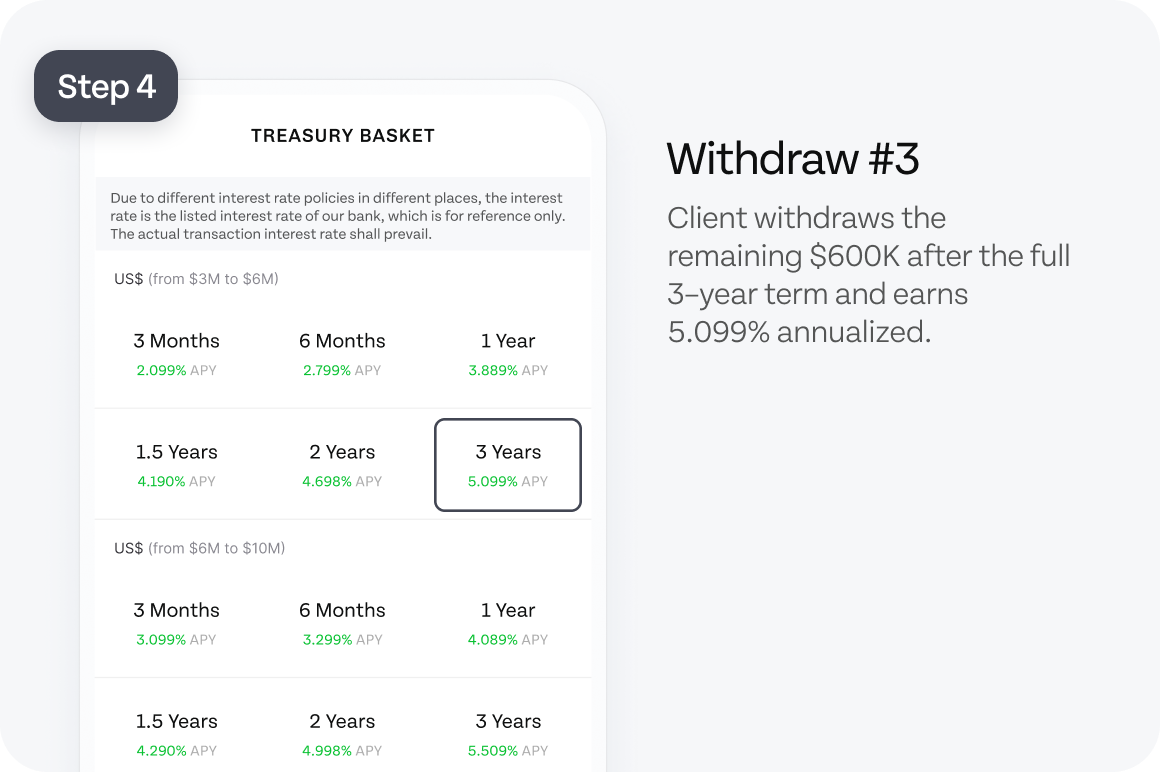Click the Withdraw #3 heading
Screen dimensions: 1160x772
coord(792,158)
